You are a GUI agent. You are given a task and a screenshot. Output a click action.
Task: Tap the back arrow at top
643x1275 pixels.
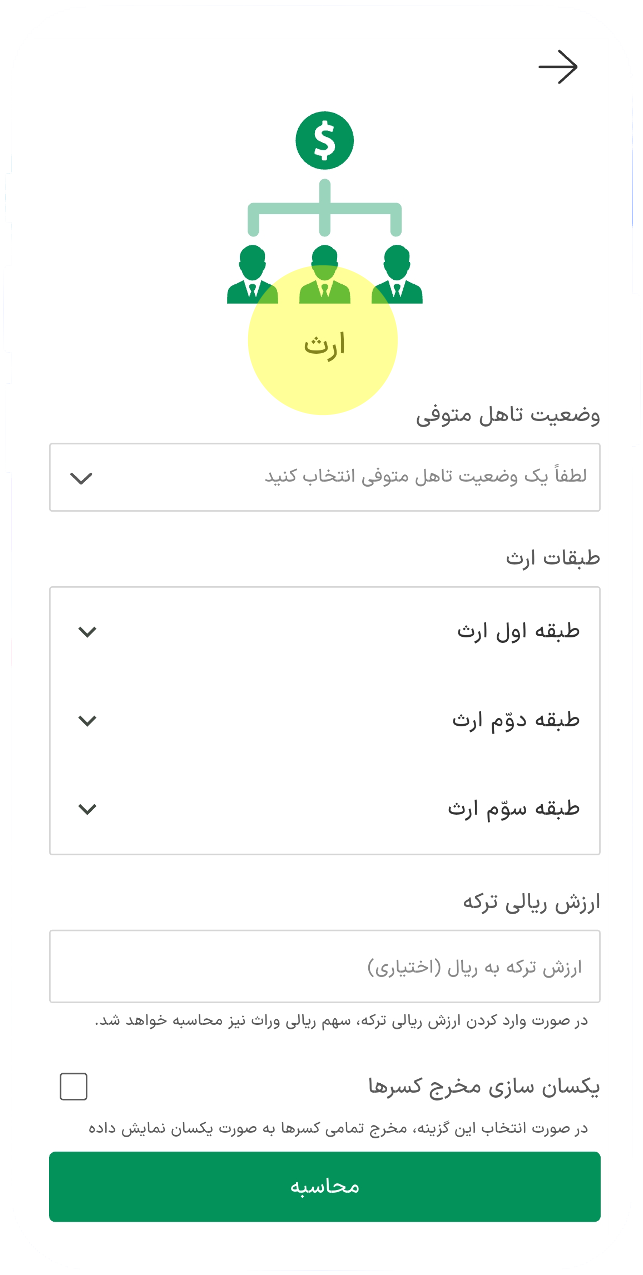coord(558,67)
